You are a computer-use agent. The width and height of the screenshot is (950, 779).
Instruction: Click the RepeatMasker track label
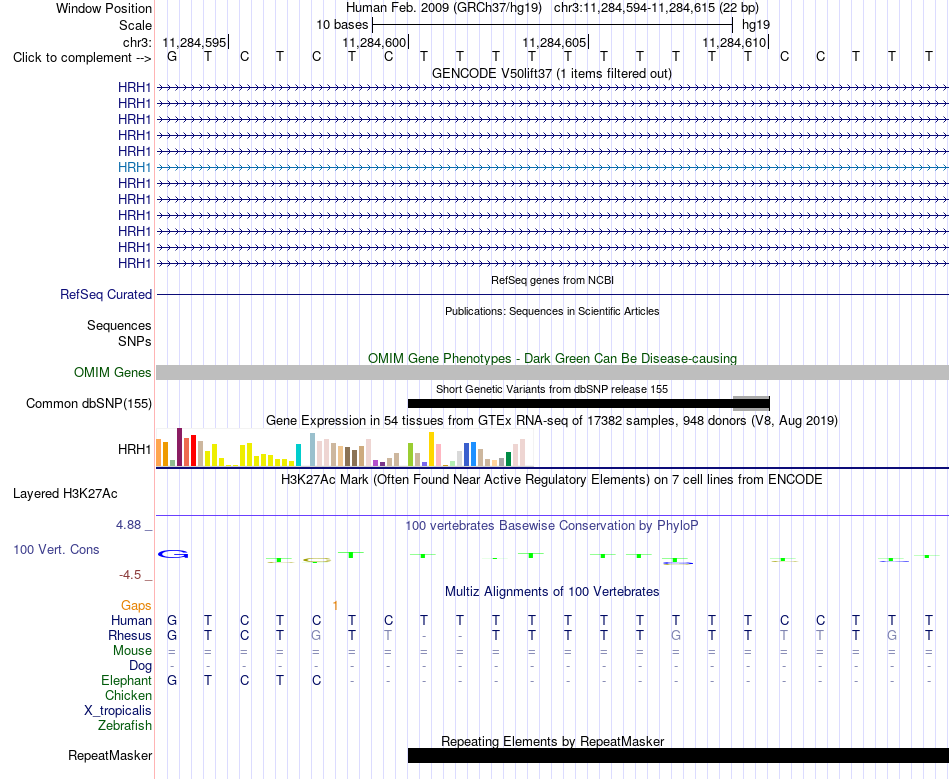click(110, 755)
